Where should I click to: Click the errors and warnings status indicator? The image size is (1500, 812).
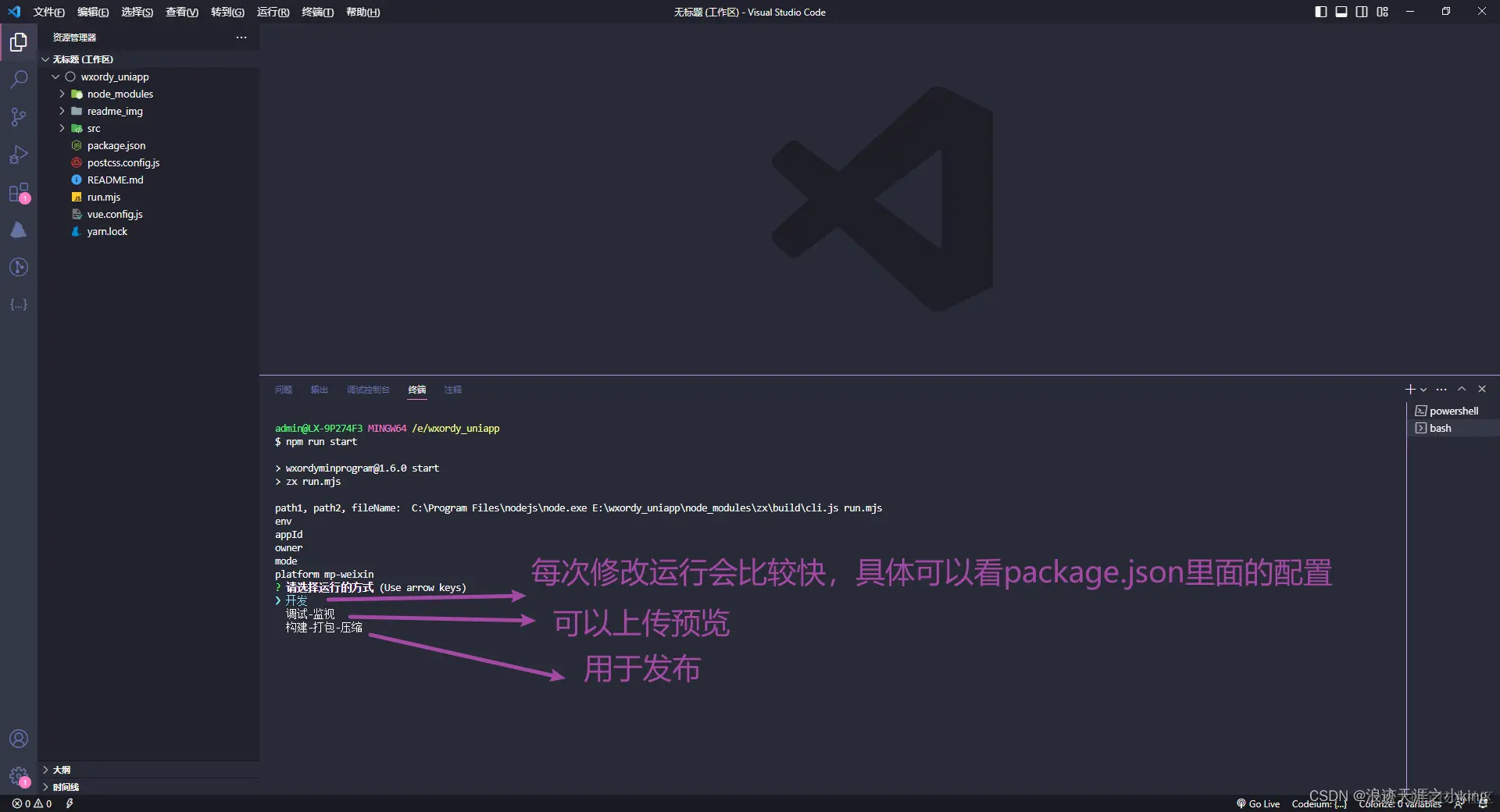(x=32, y=803)
